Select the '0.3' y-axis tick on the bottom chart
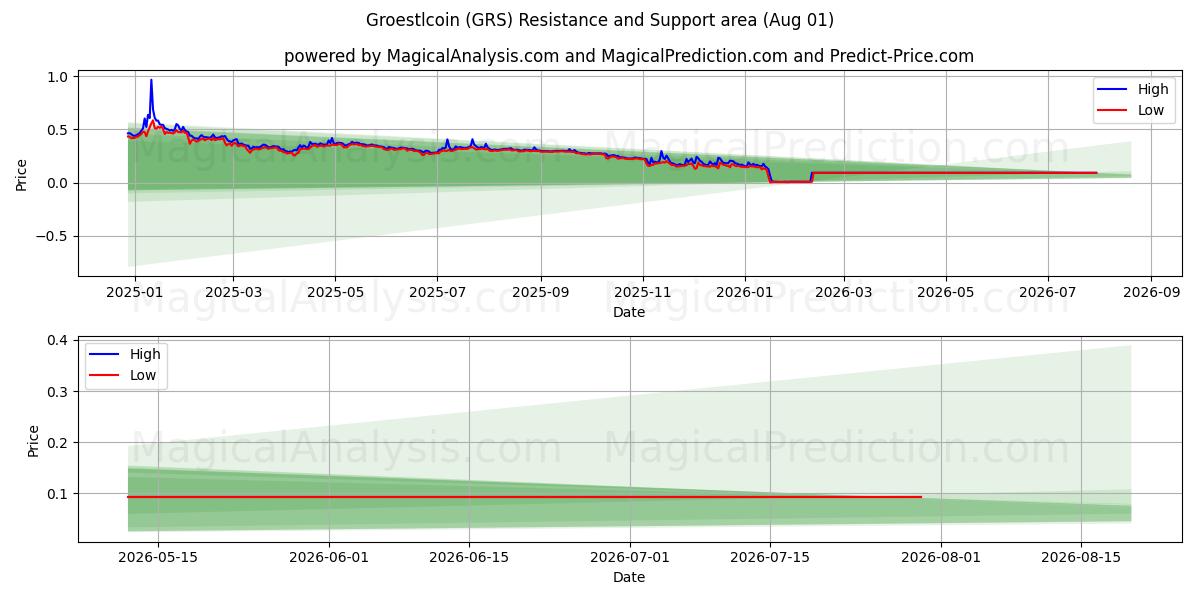The height and width of the screenshot is (600, 1200). (58, 392)
